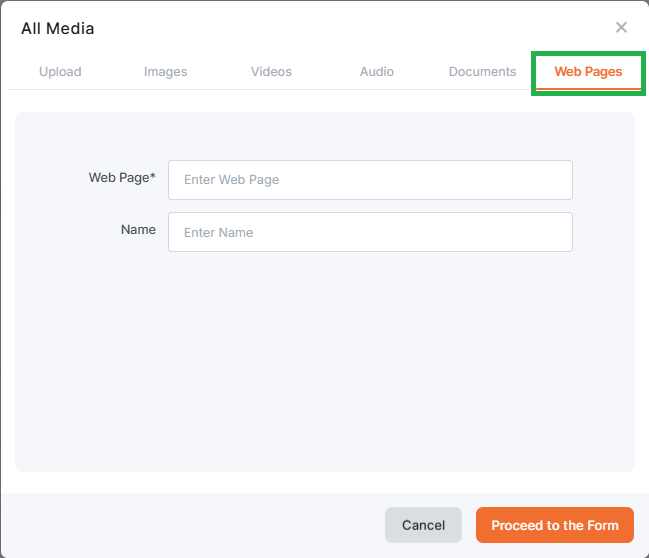Click empty space below the Name field
This screenshot has height=558, width=649.
tap(325, 360)
